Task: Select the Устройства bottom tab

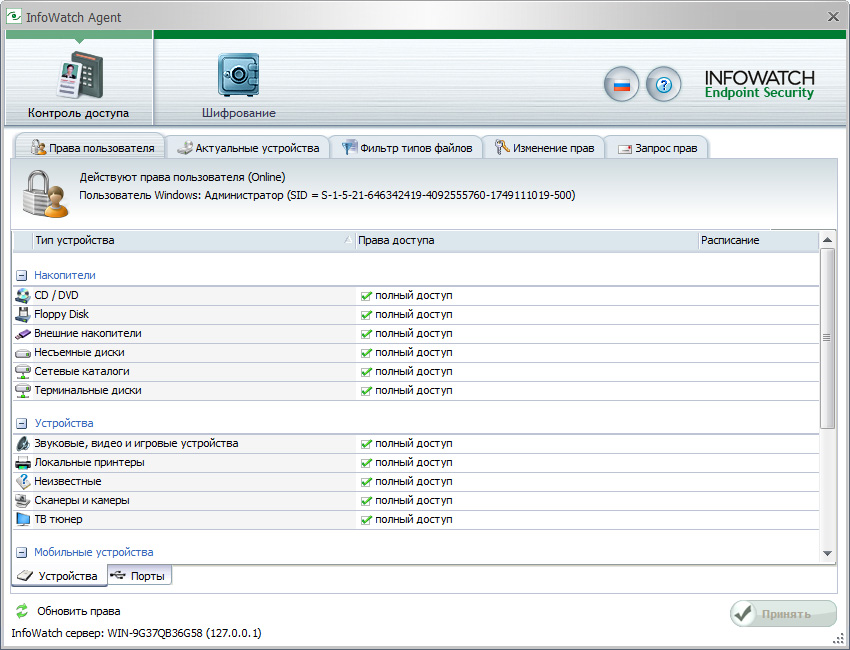Action: click(x=59, y=576)
